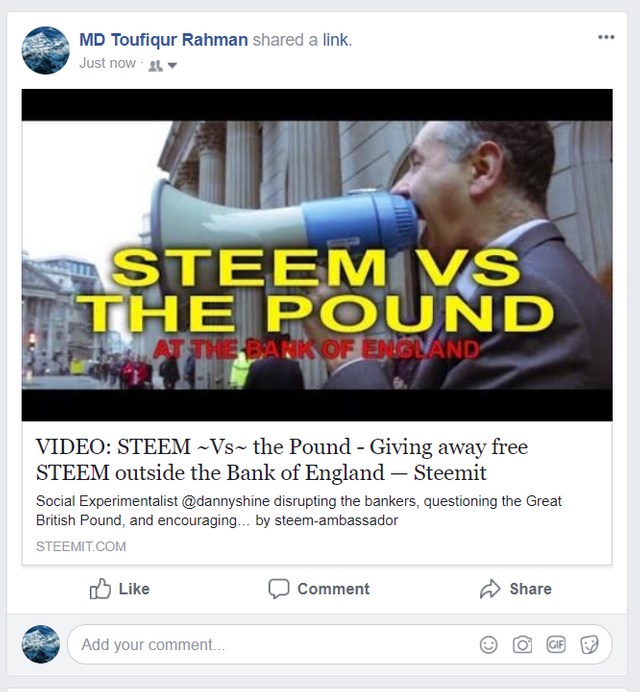Open the GIF picker in comment box
The image size is (640, 692).
pos(556,645)
